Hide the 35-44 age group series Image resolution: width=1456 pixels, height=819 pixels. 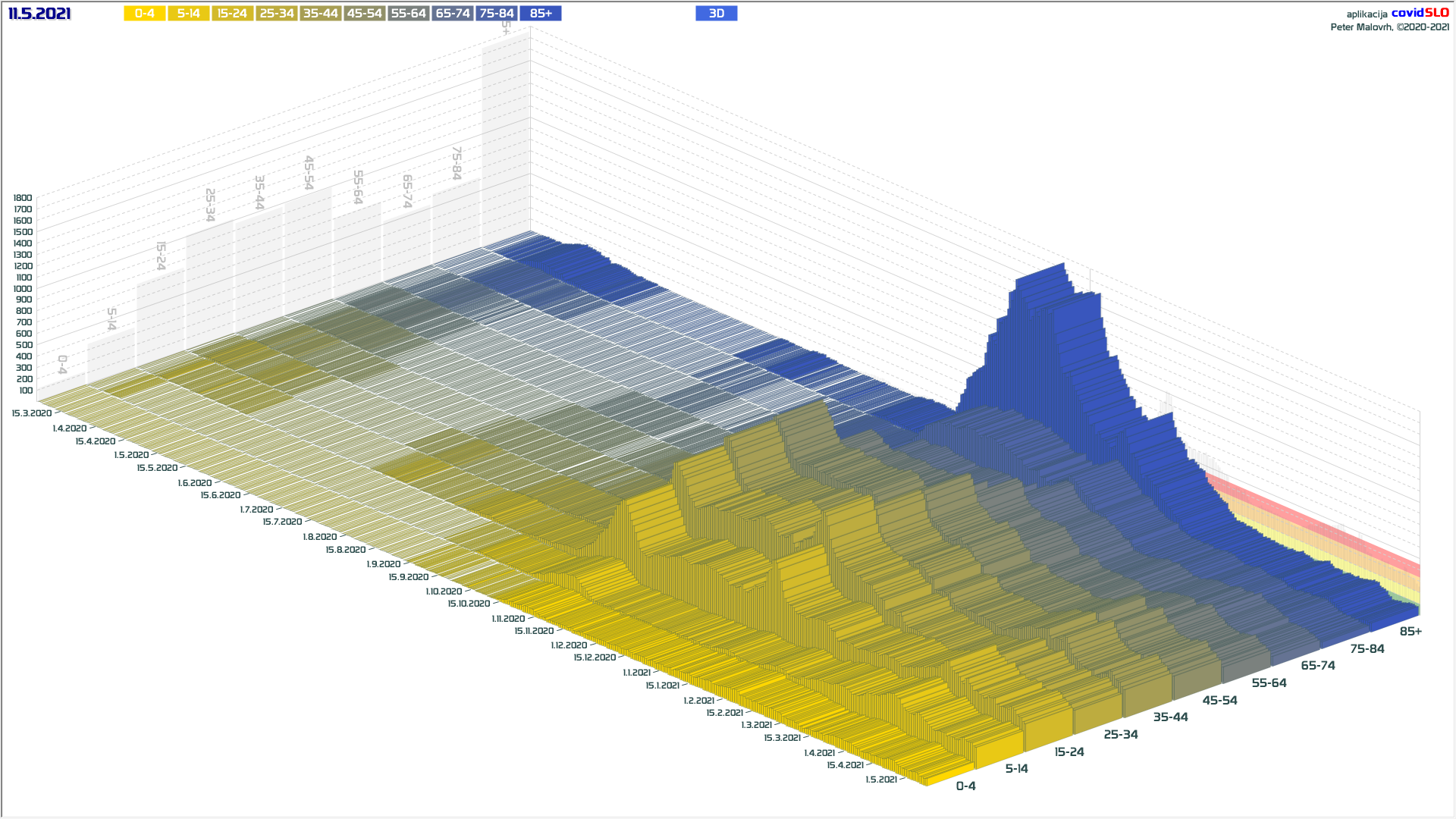coord(320,14)
